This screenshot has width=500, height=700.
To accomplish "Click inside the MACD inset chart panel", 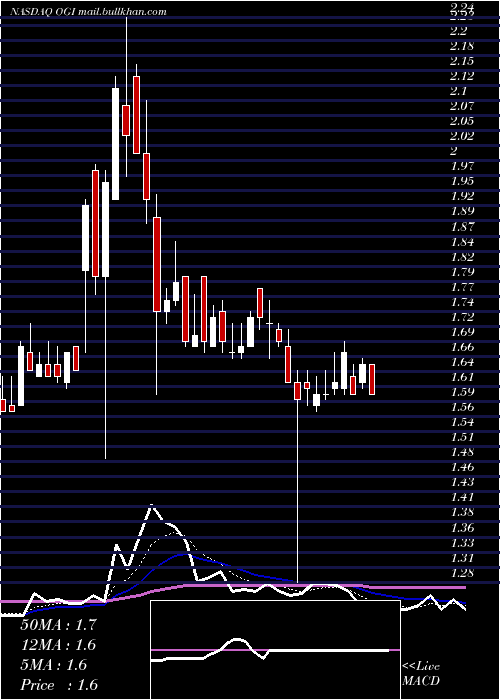I will [275, 650].
